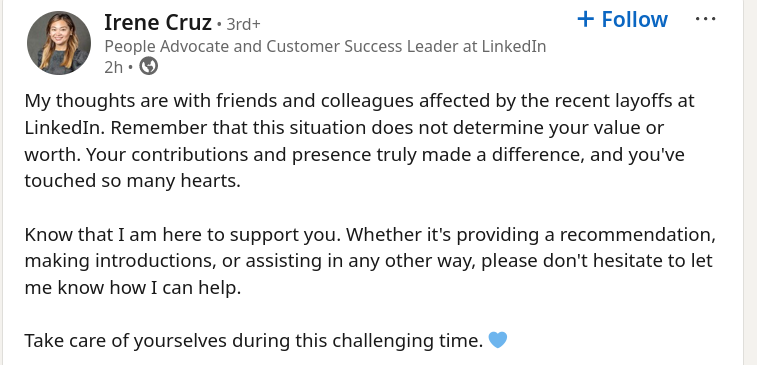The width and height of the screenshot is (757, 365).
Task: Click the Irene Cruz name link
Action: (x=158, y=22)
